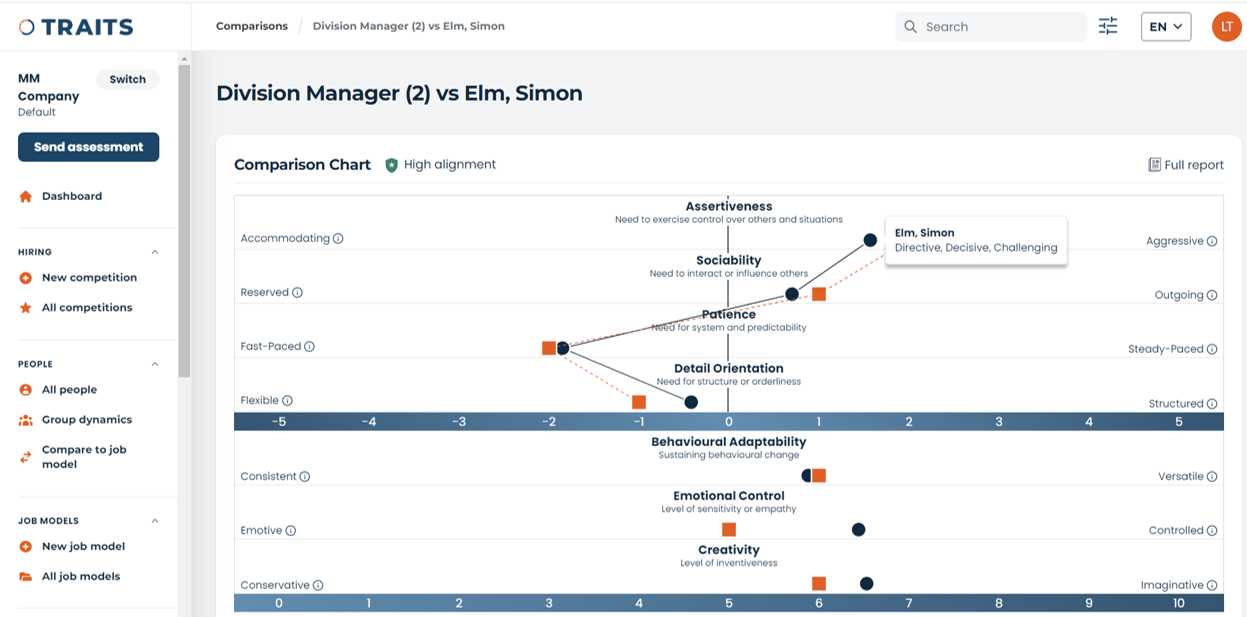Open the filter settings sliders icon
The height and width of the screenshot is (617, 1247).
click(1107, 26)
